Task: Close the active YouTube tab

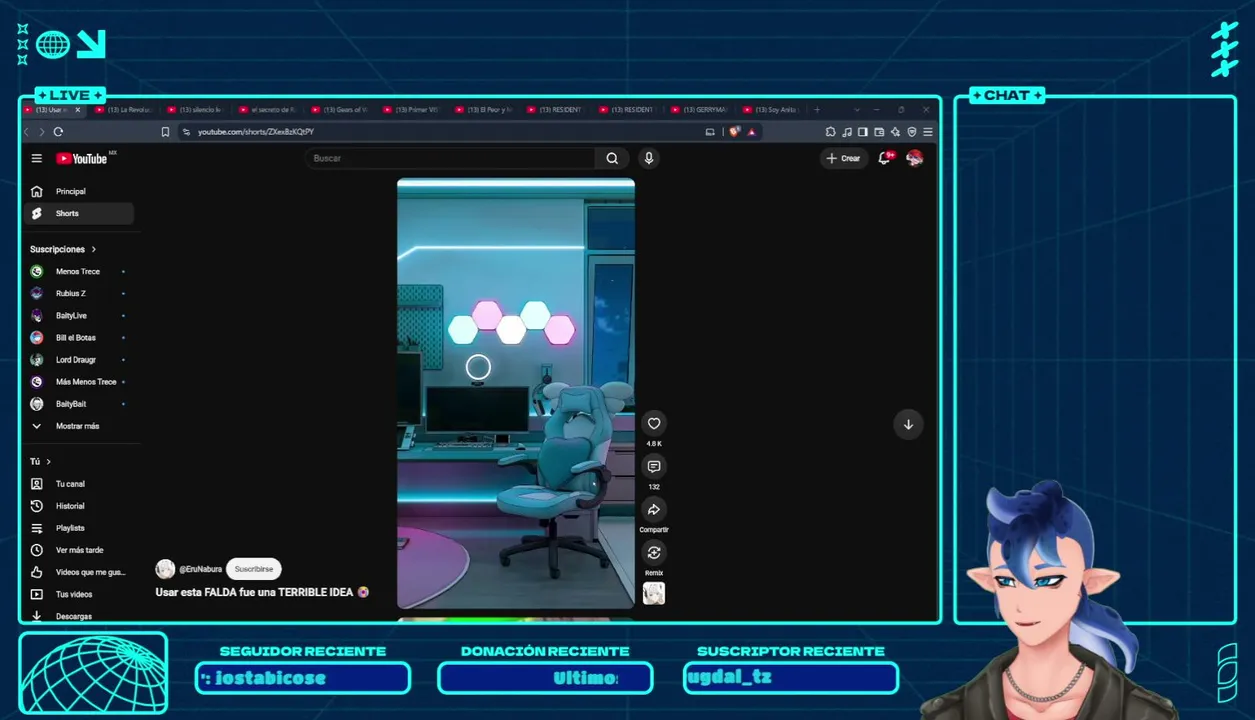Action: point(78,110)
